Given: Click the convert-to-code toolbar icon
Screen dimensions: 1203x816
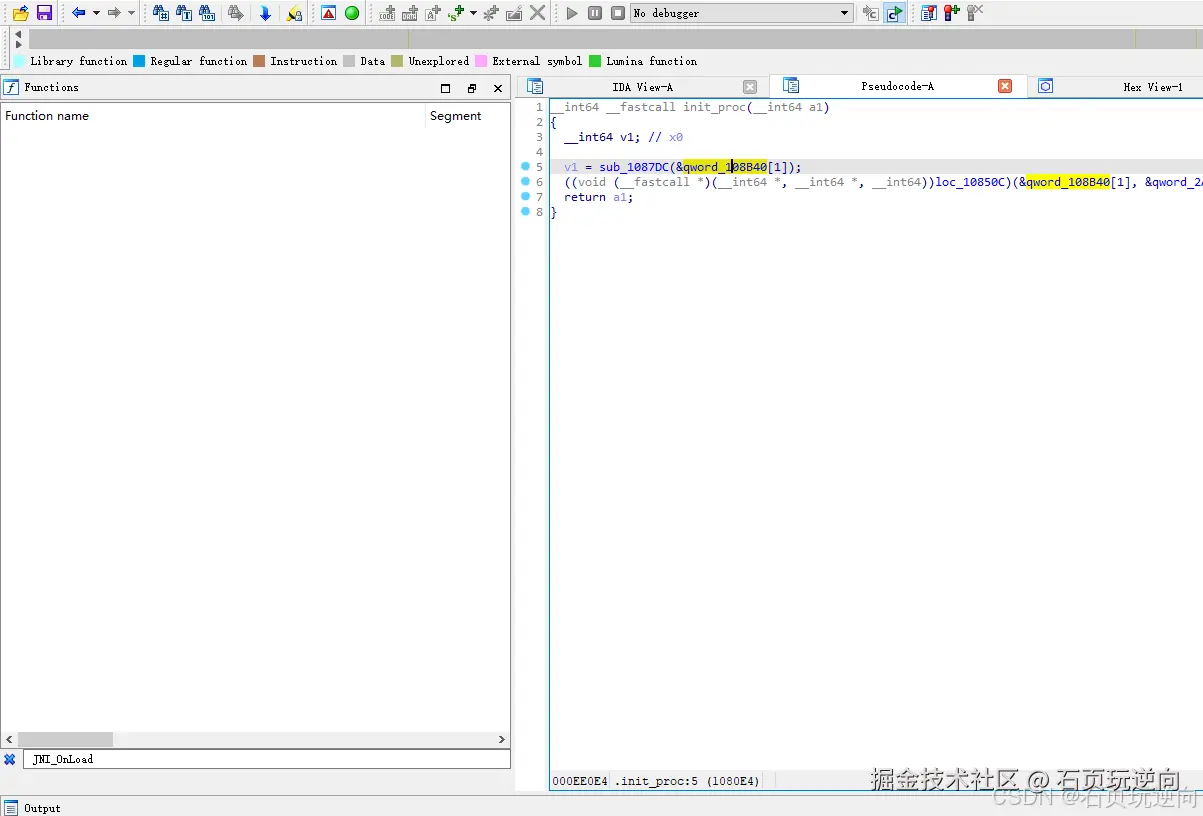Looking at the screenshot, I should [x=387, y=13].
